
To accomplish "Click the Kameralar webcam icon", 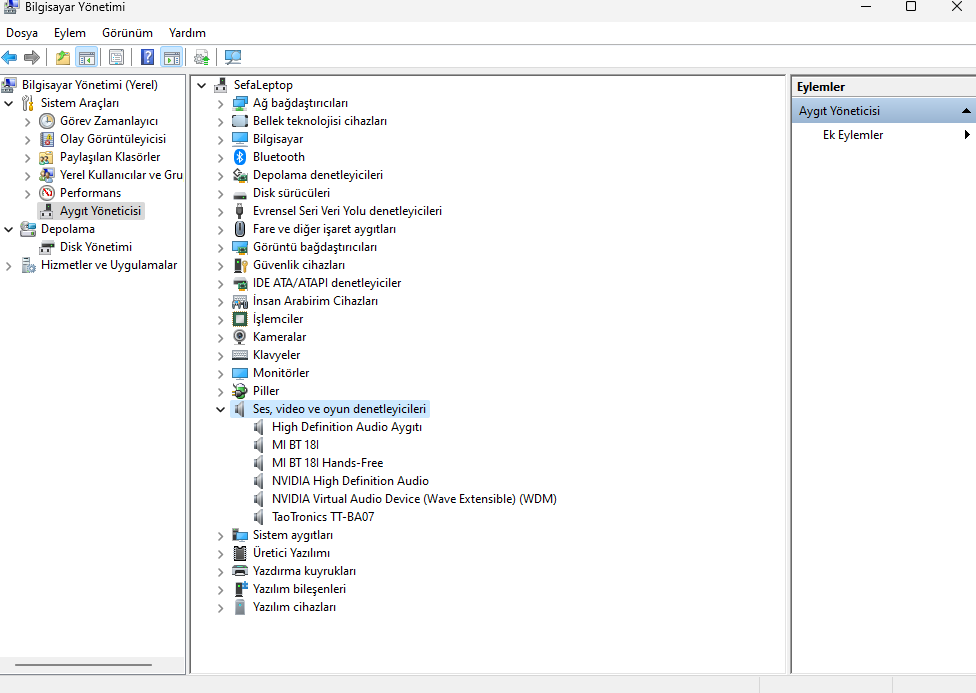I will [240, 337].
